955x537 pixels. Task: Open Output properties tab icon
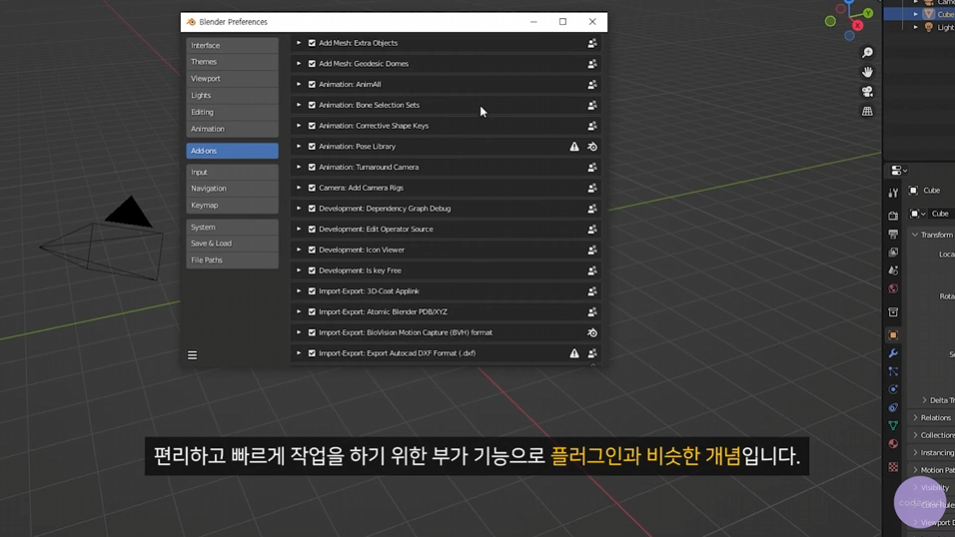tap(893, 234)
